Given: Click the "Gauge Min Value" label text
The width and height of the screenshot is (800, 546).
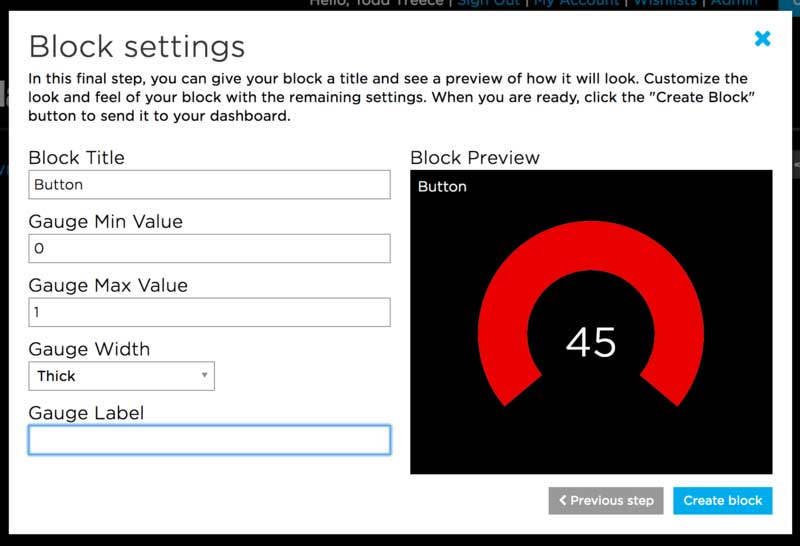Looking at the screenshot, I should point(106,222).
